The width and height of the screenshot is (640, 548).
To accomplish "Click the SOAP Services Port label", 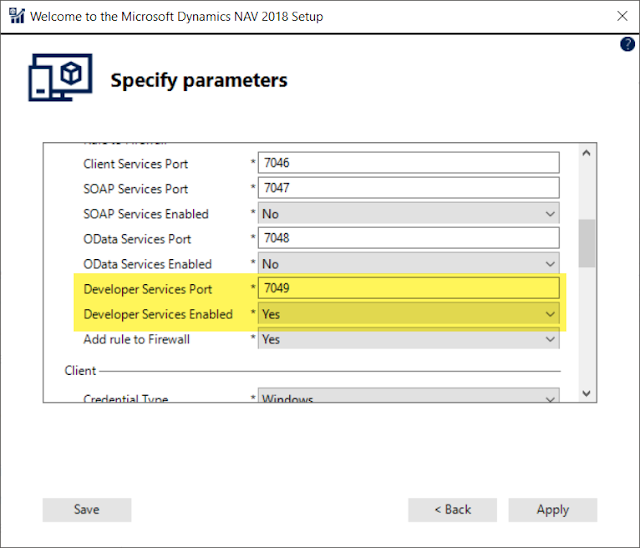I will point(136,189).
